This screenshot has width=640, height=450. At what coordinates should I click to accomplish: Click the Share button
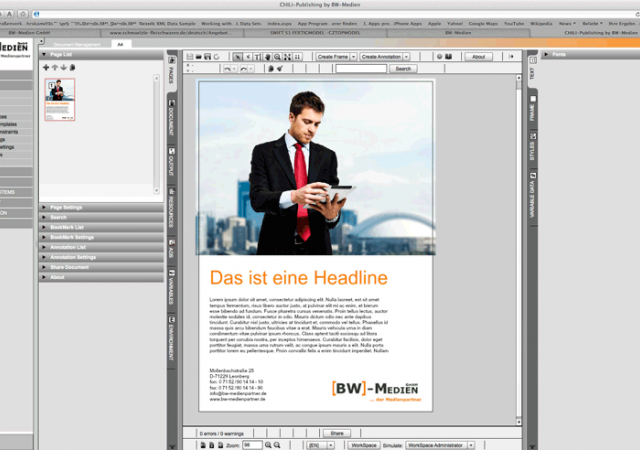click(x=339, y=432)
